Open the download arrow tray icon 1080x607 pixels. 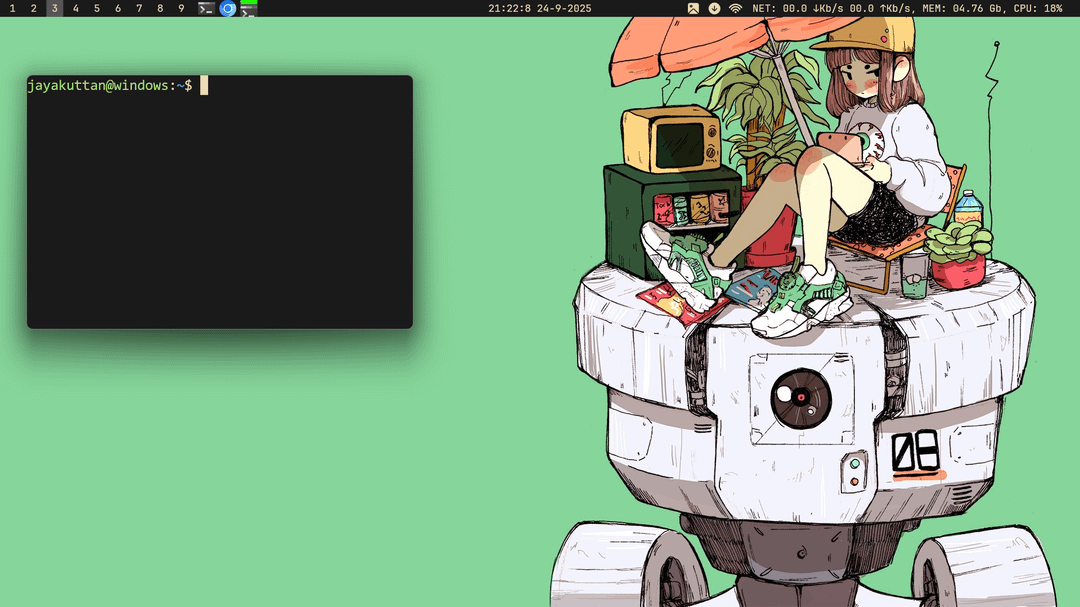[x=714, y=8]
